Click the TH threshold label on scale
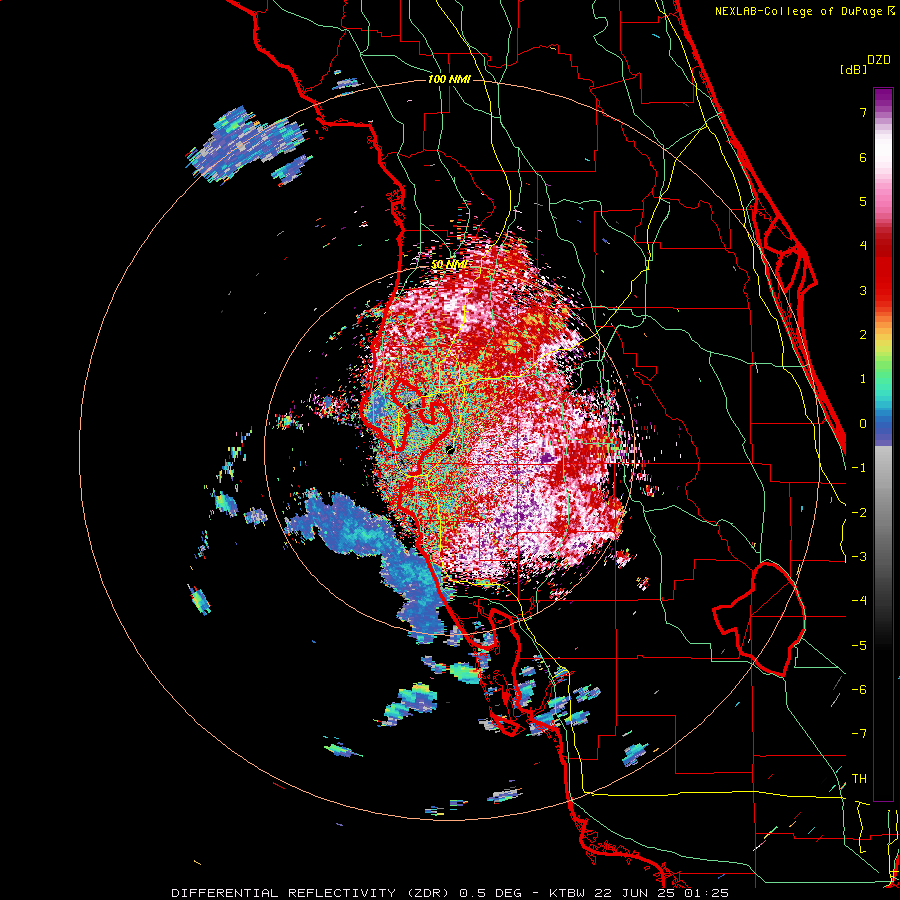The height and width of the screenshot is (900, 900). coord(859,779)
